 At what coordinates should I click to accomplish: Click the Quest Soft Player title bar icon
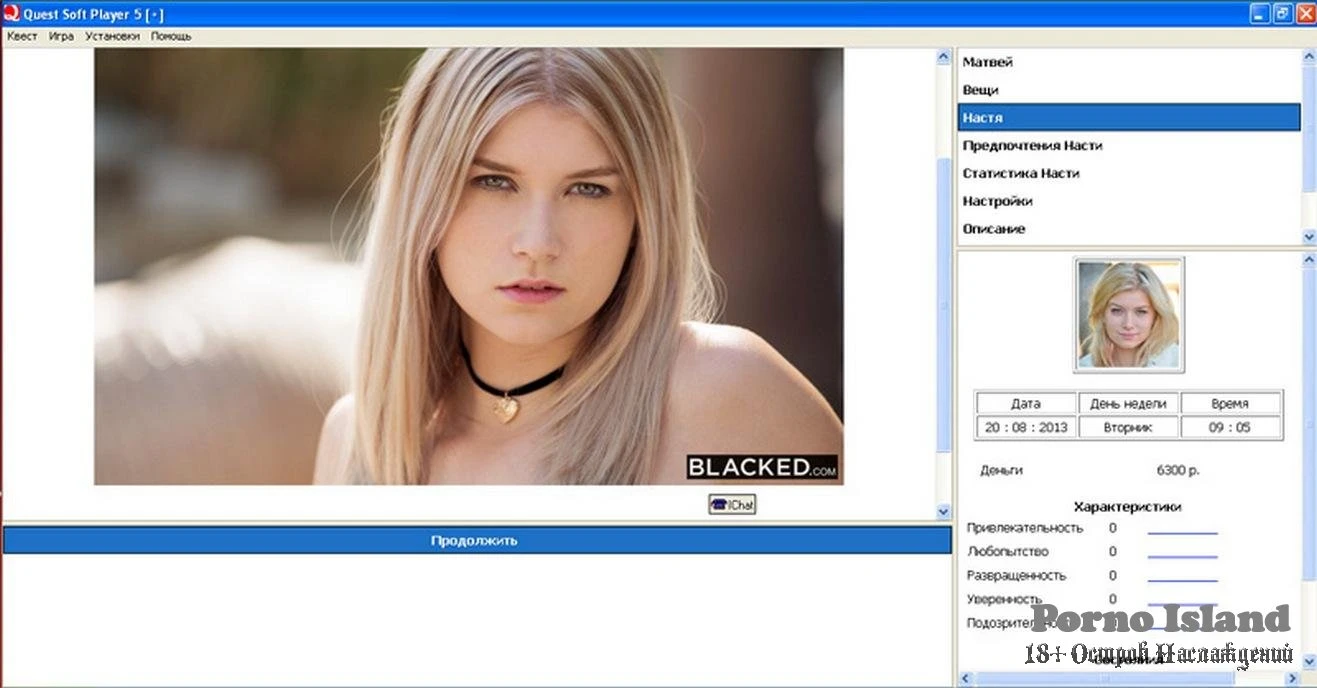pos(11,13)
